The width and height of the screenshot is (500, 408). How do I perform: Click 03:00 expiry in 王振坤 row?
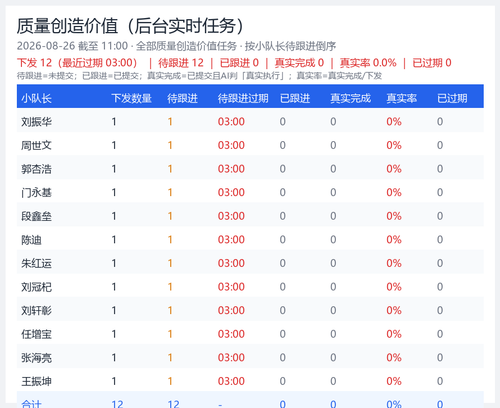[231, 381]
